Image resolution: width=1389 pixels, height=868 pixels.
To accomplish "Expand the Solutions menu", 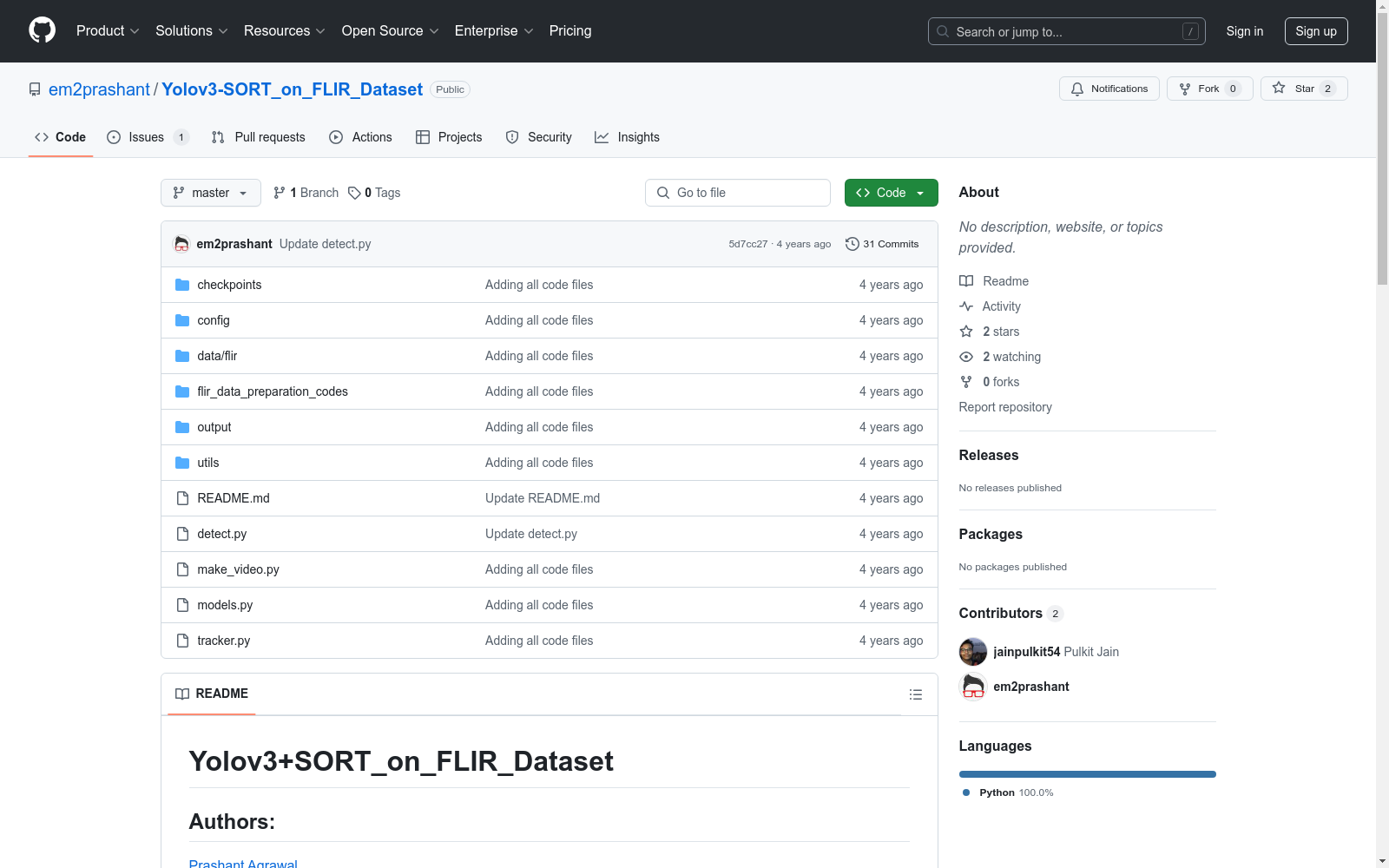I will tap(192, 30).
